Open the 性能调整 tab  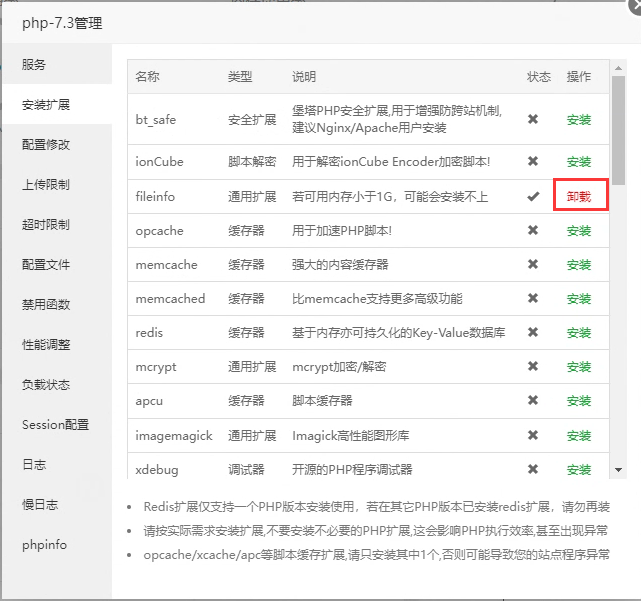46,345
